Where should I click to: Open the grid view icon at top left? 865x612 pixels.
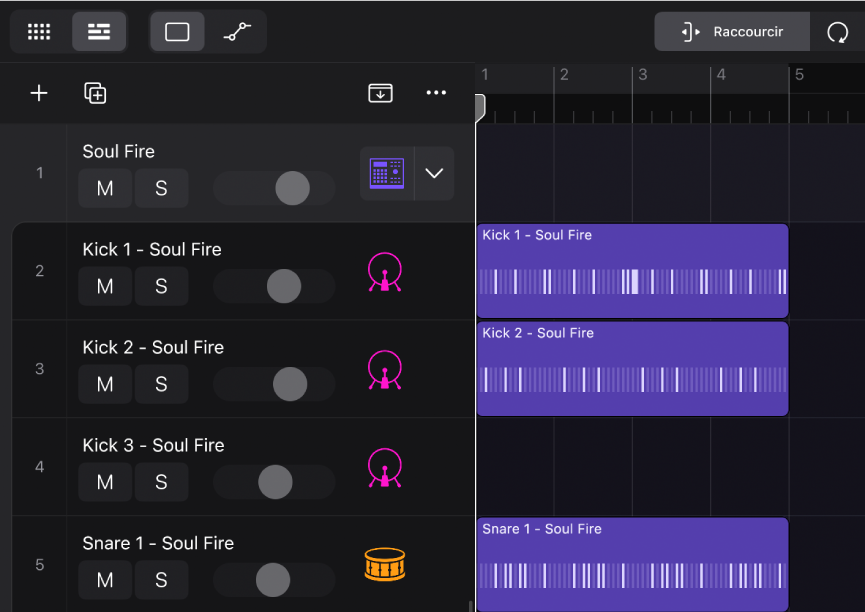click(x=39, y=31)
